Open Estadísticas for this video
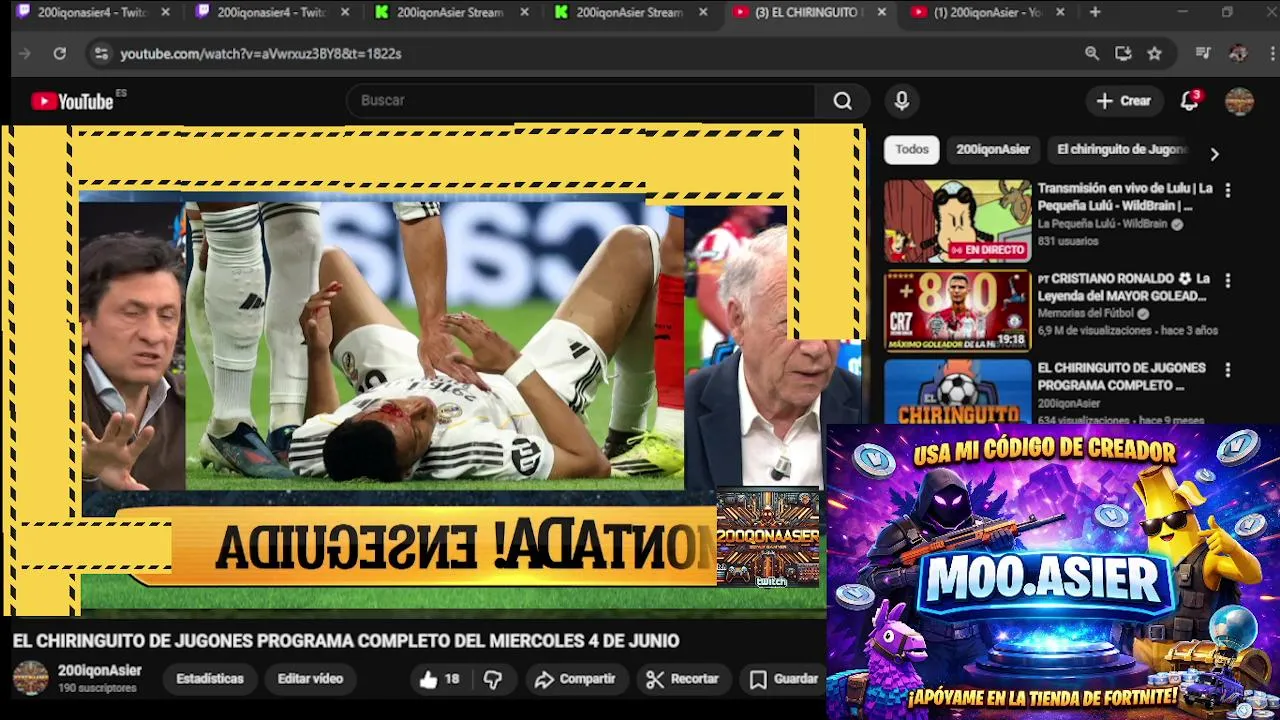The image size is (1280, 720). click(x=210, y=679)
